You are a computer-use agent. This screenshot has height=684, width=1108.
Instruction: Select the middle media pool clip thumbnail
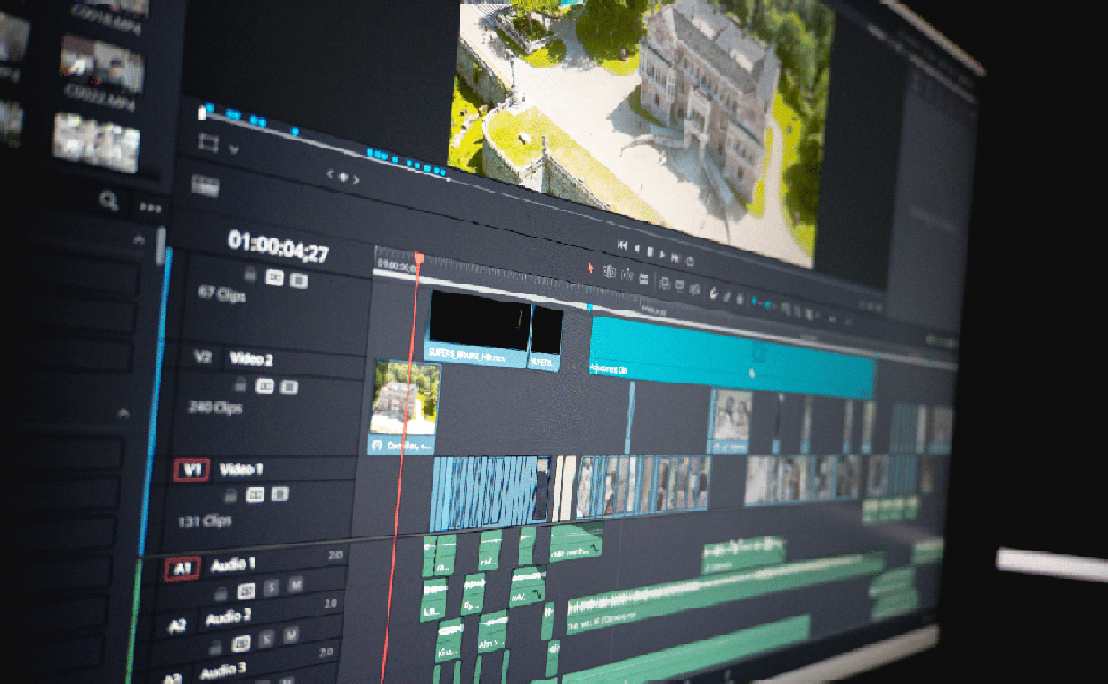tap(102, 64)
